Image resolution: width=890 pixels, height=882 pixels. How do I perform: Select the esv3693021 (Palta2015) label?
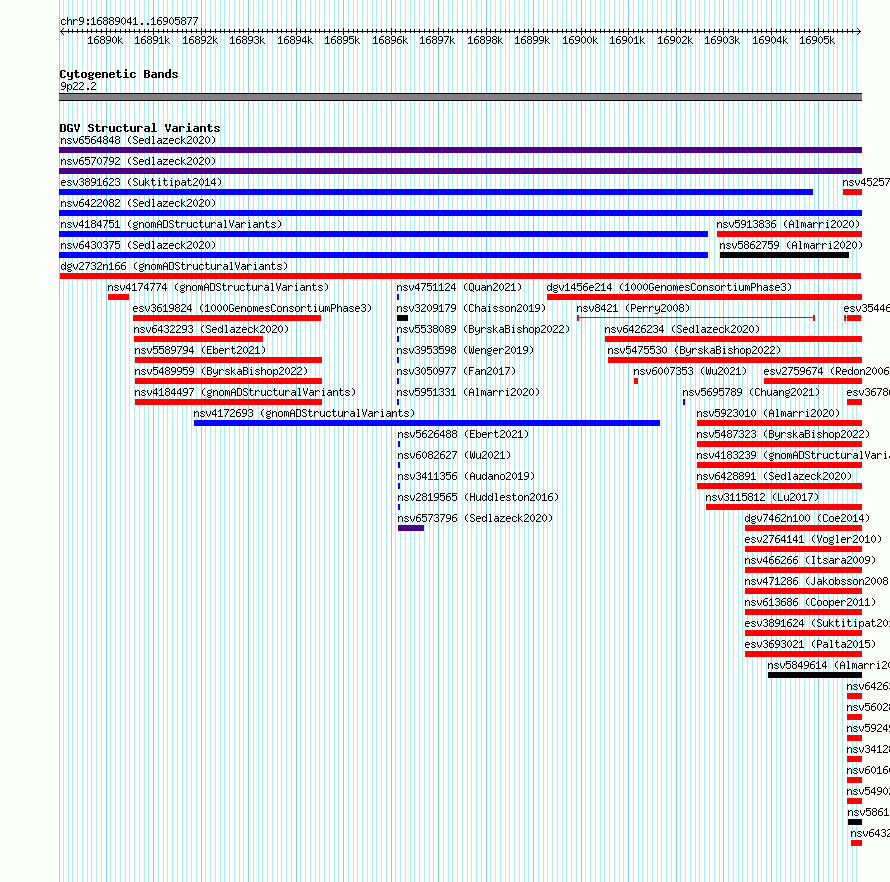pos(810,644)
